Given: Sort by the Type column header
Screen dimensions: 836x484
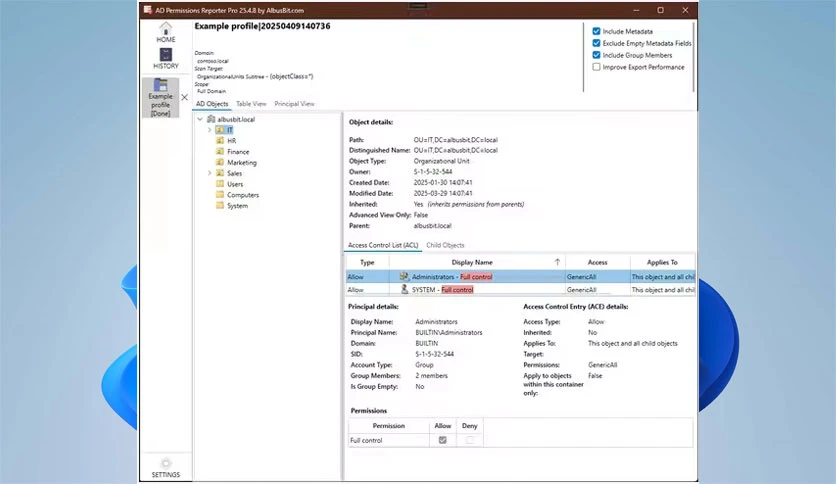Looking at the screenshot, I should [367, 262].
